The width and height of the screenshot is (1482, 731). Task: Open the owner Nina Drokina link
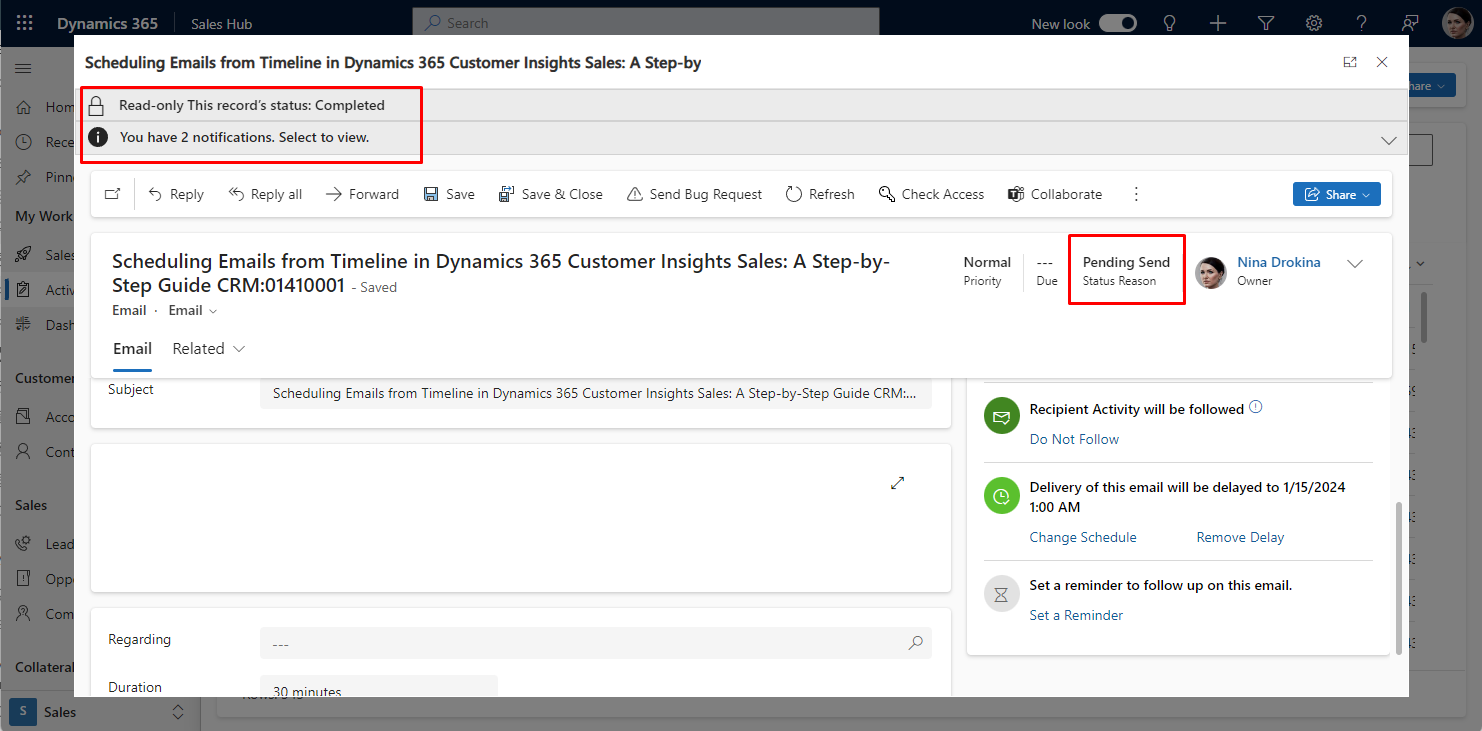coord(1279,262)
